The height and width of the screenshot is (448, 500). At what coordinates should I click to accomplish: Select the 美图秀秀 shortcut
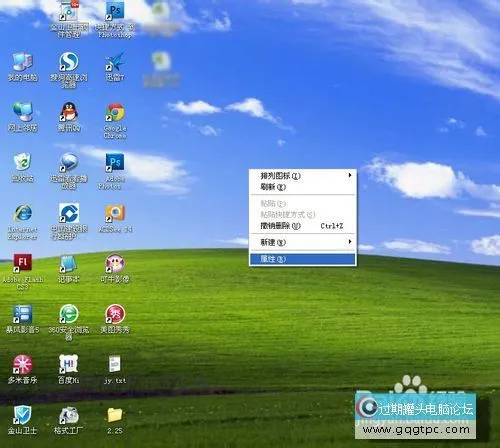coord(115,319)
